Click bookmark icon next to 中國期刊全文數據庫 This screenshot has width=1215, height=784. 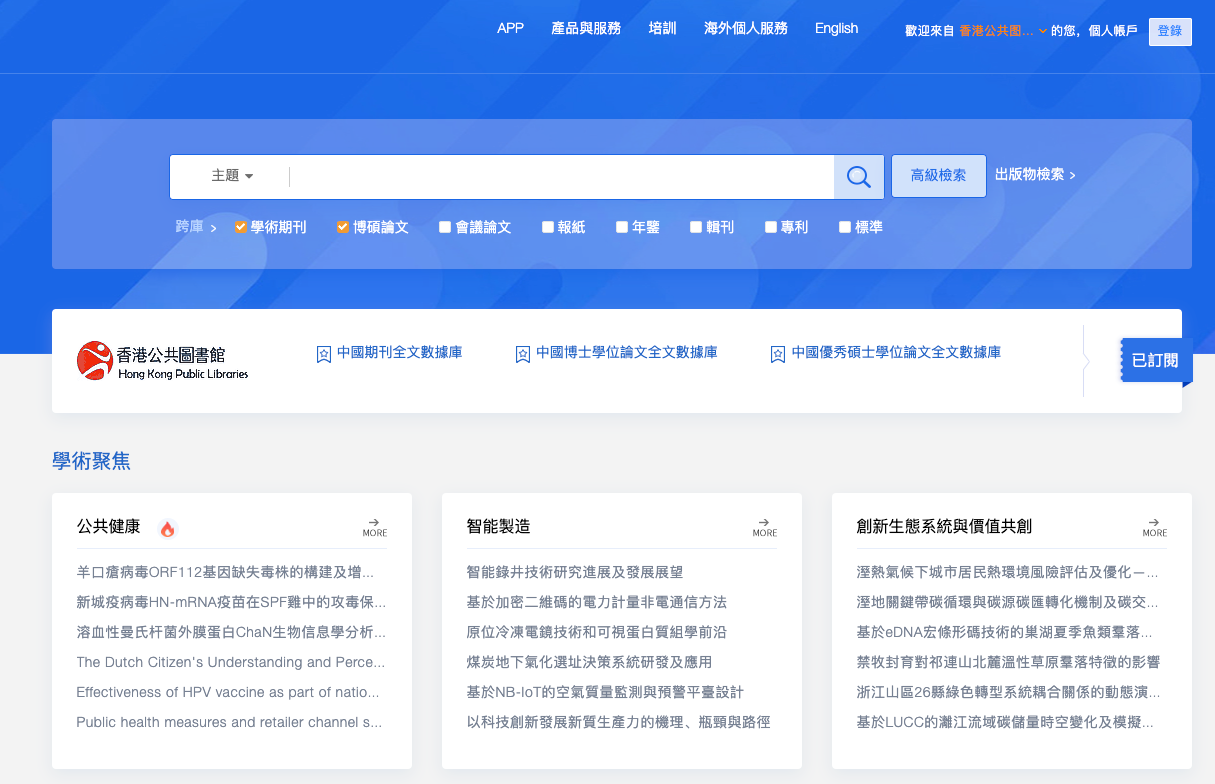[323, 354]
